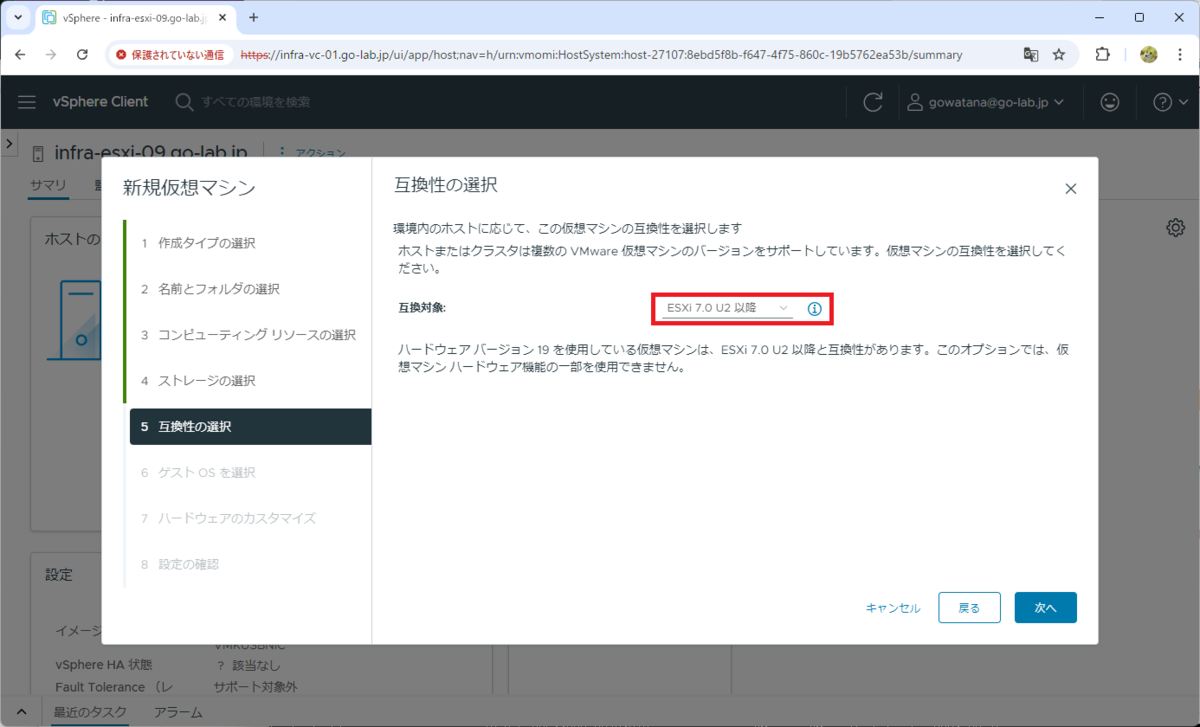The width and height of the screenshot is (1200, 727).
Task: Open the ESXi 7.0 U2 compatibility dropdown
Action: pos(725,308)
